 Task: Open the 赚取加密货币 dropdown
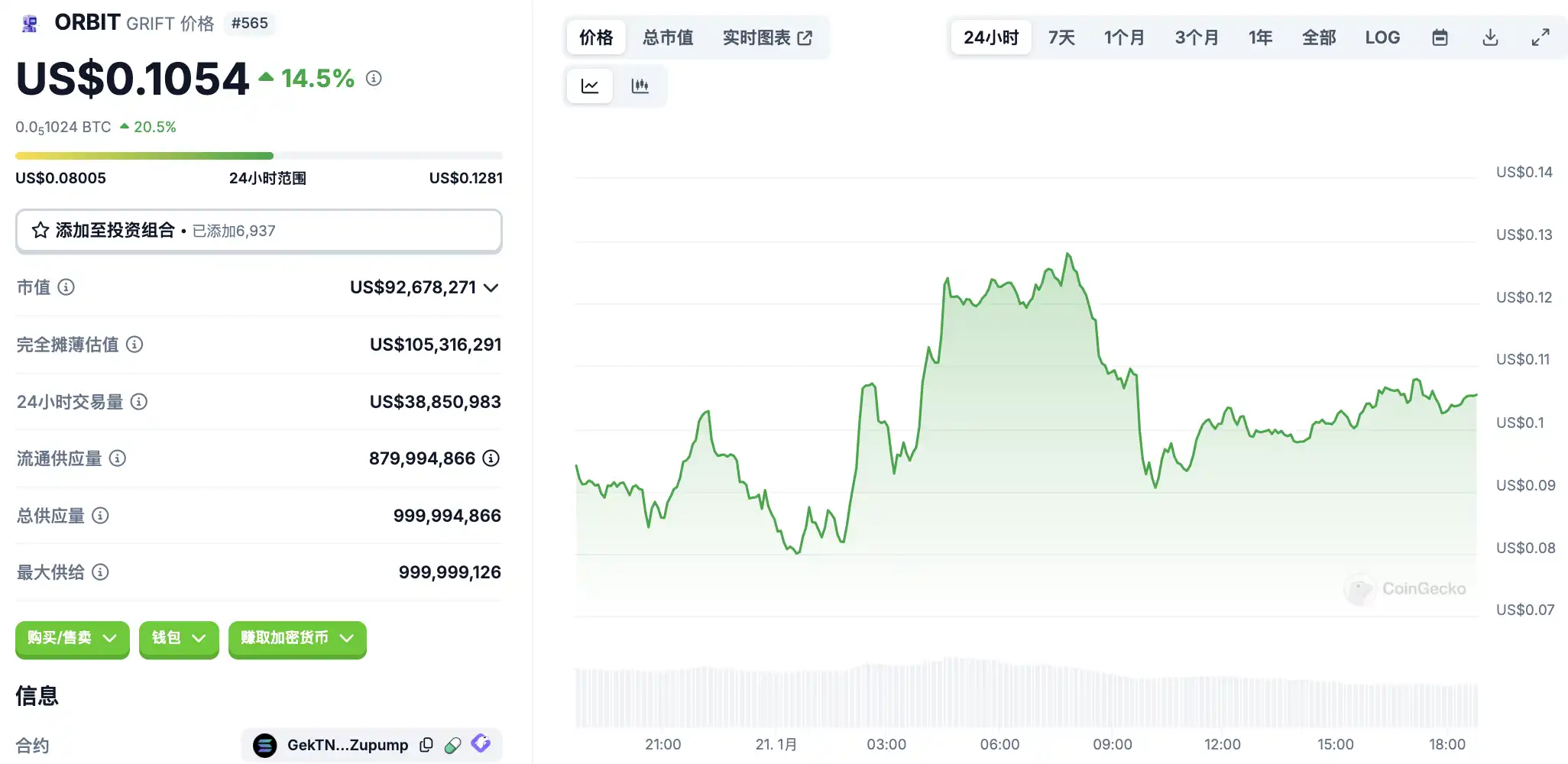point(297,639)
